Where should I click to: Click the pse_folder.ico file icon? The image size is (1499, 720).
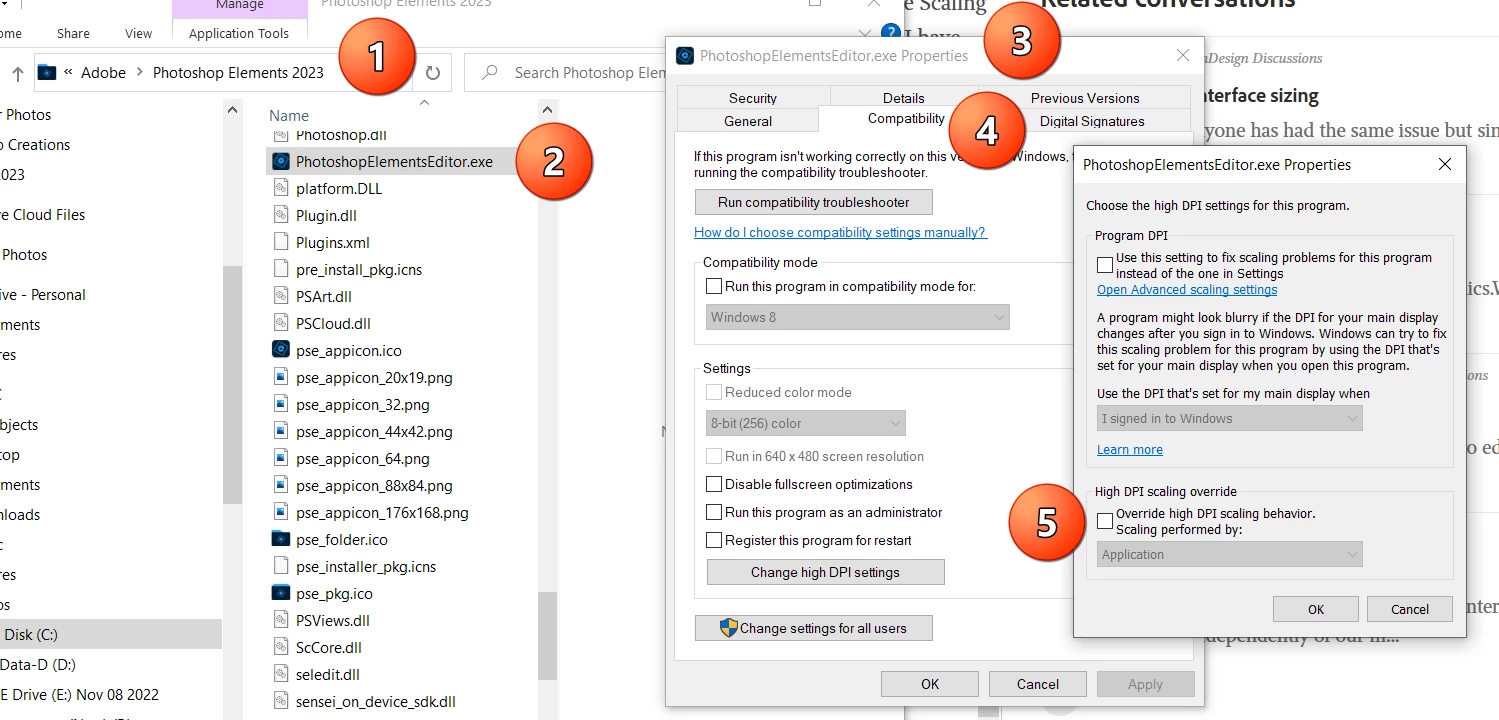pyautogui.click(x=281, y=539)
